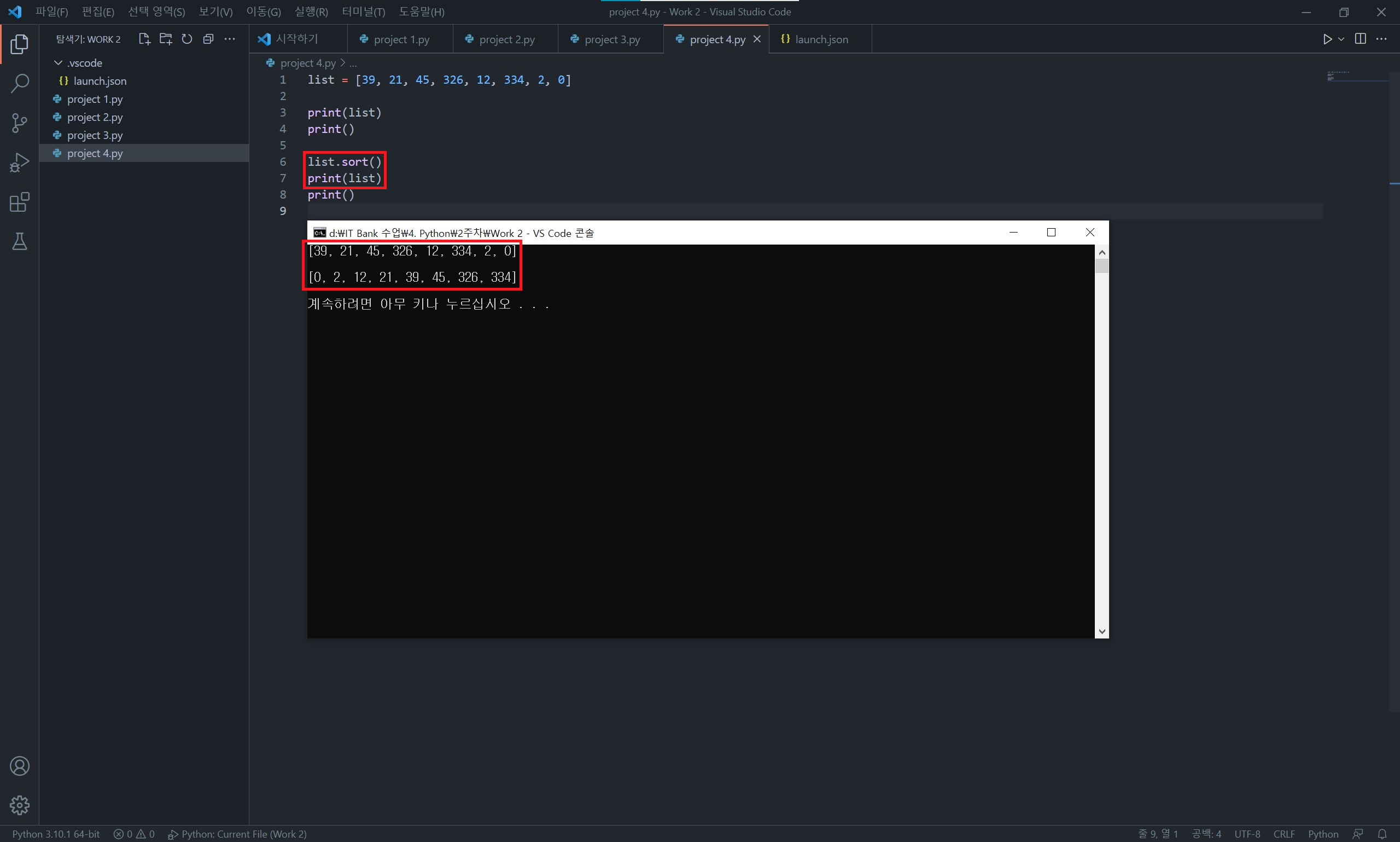Switch to the project 2.py tab
The image size is (1400, 842).
click(506, 39)
